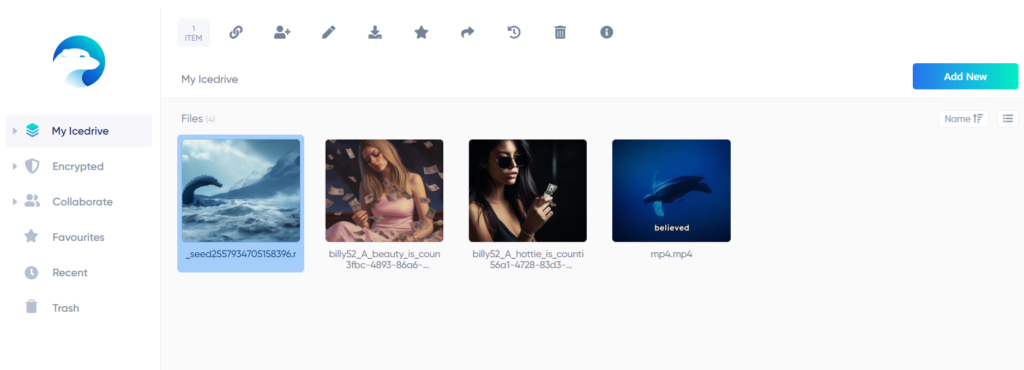Viewport: 1024px width, 370px height.
Task: Expand the Encrypted section arrow
Action: tap(15, 166)
